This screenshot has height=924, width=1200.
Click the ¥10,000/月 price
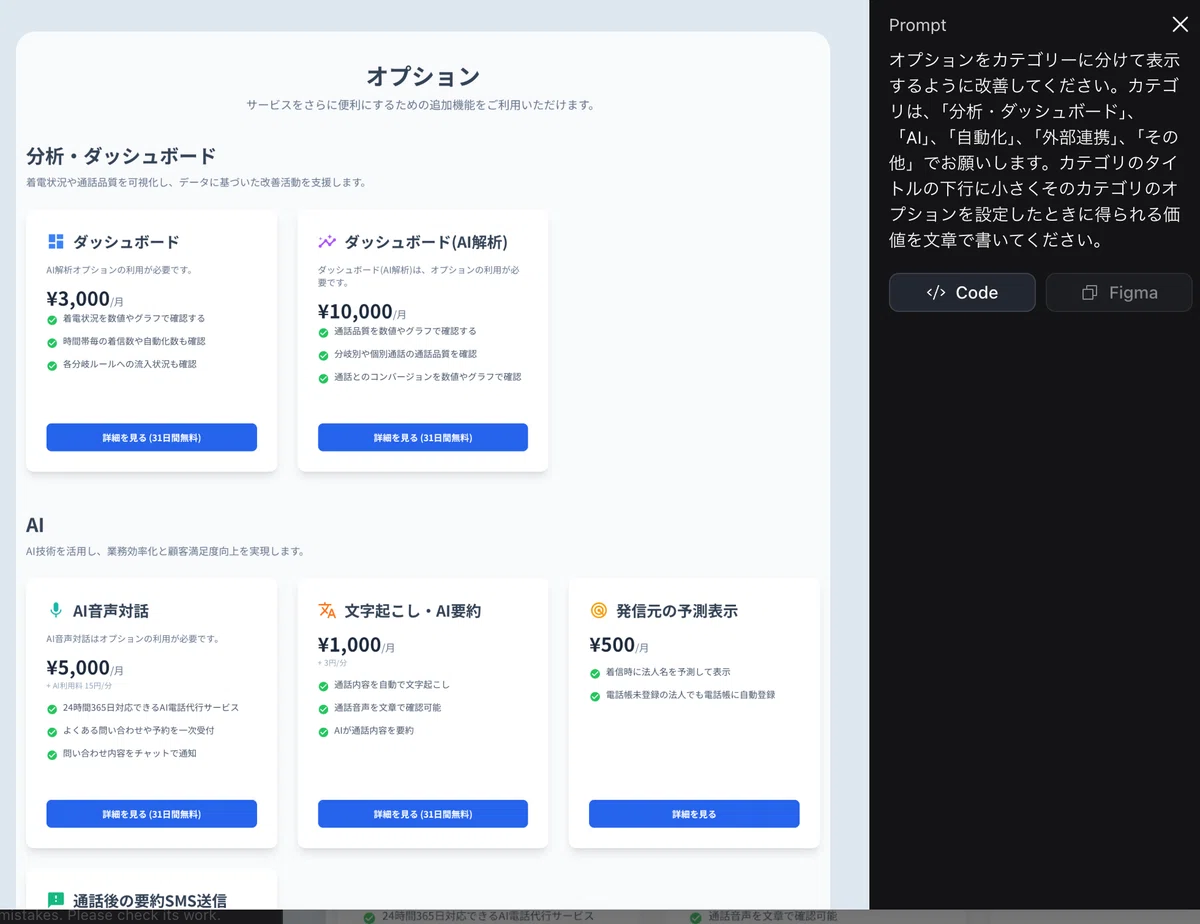362,311
